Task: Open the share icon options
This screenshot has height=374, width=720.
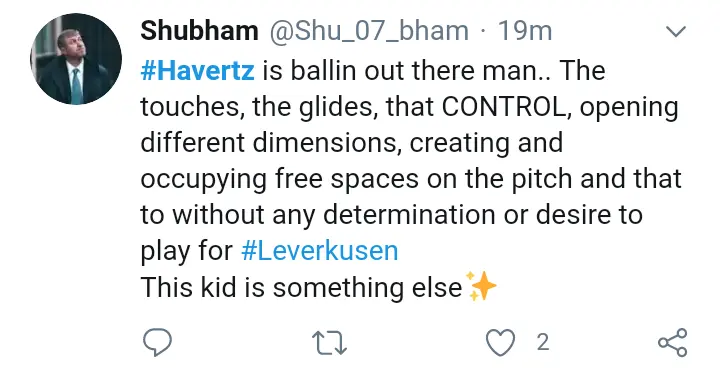Action: pos(673,343)
